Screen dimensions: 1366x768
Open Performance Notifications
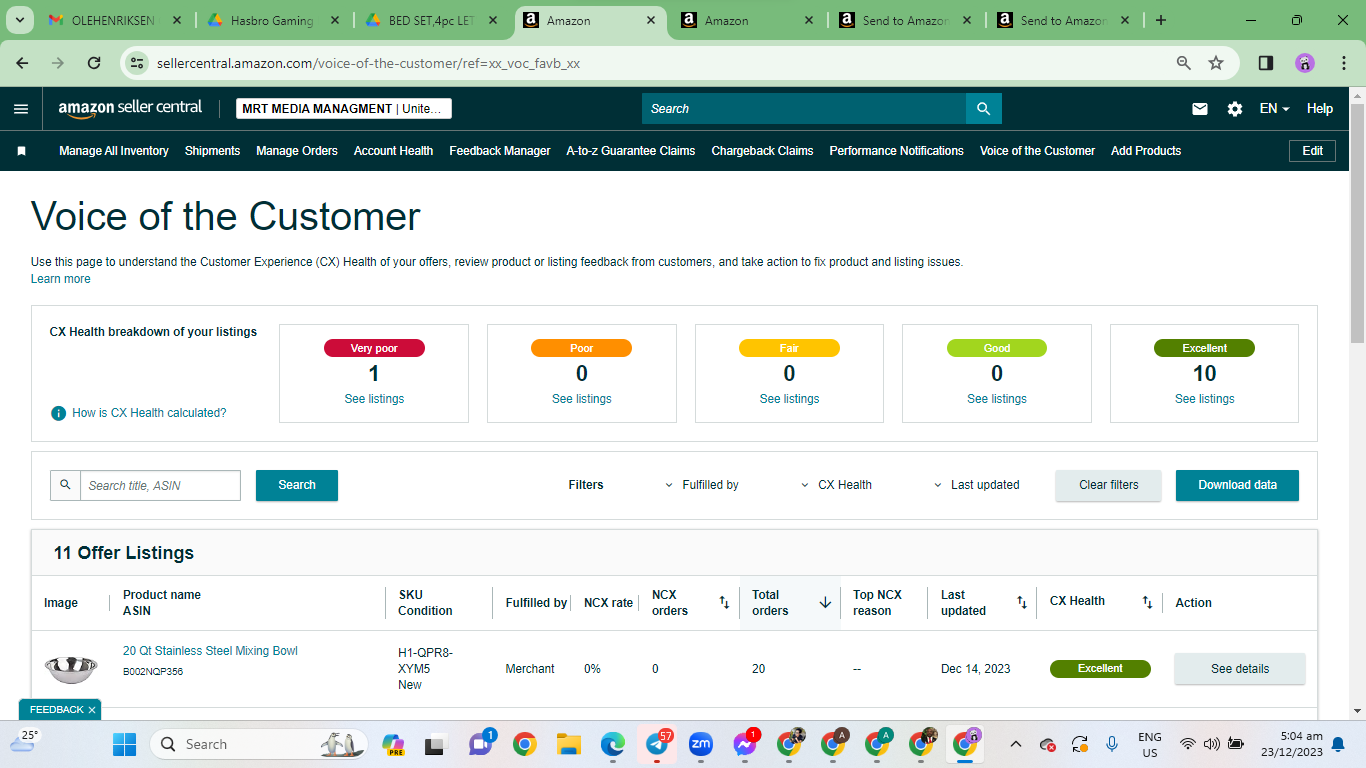(x=897, y=151)
